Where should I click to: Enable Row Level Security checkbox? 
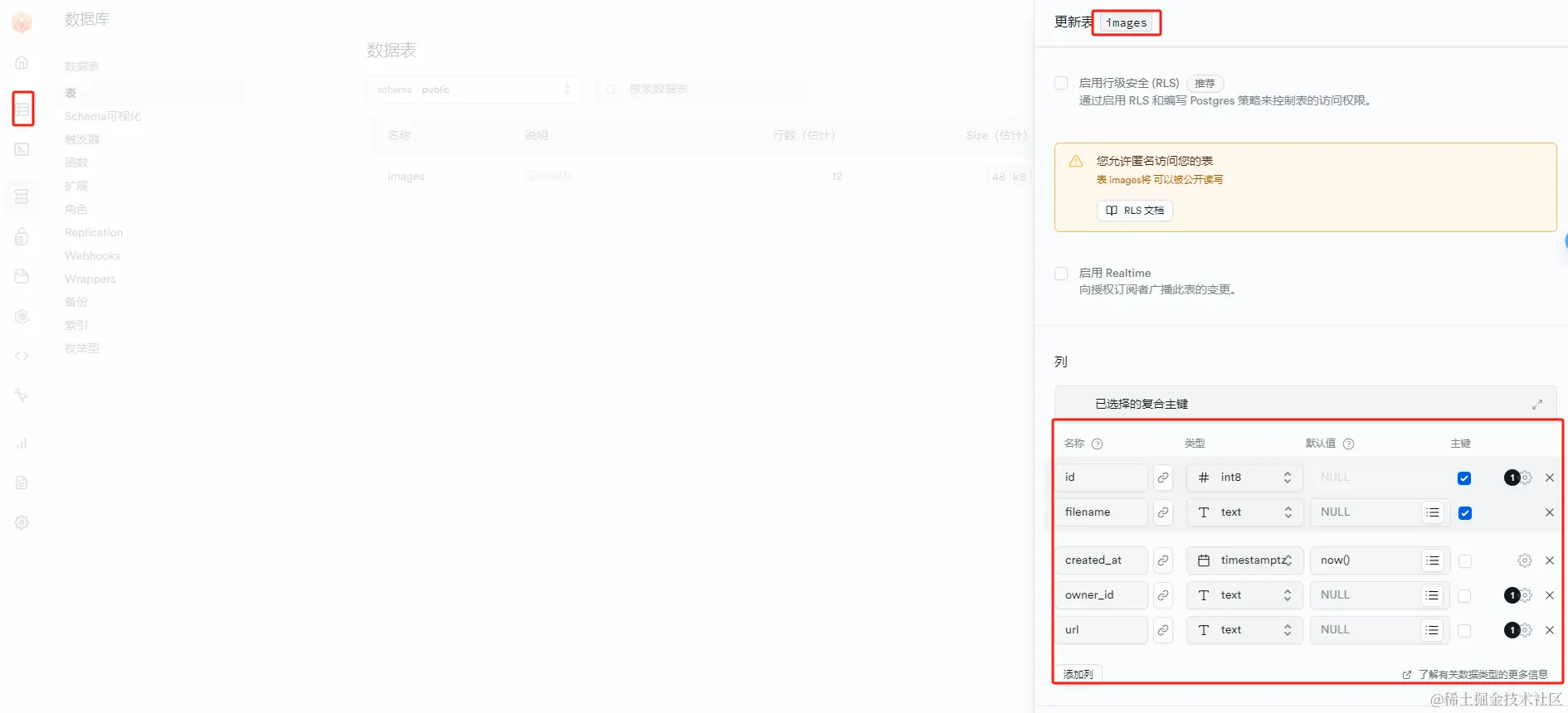(1061, 83)
